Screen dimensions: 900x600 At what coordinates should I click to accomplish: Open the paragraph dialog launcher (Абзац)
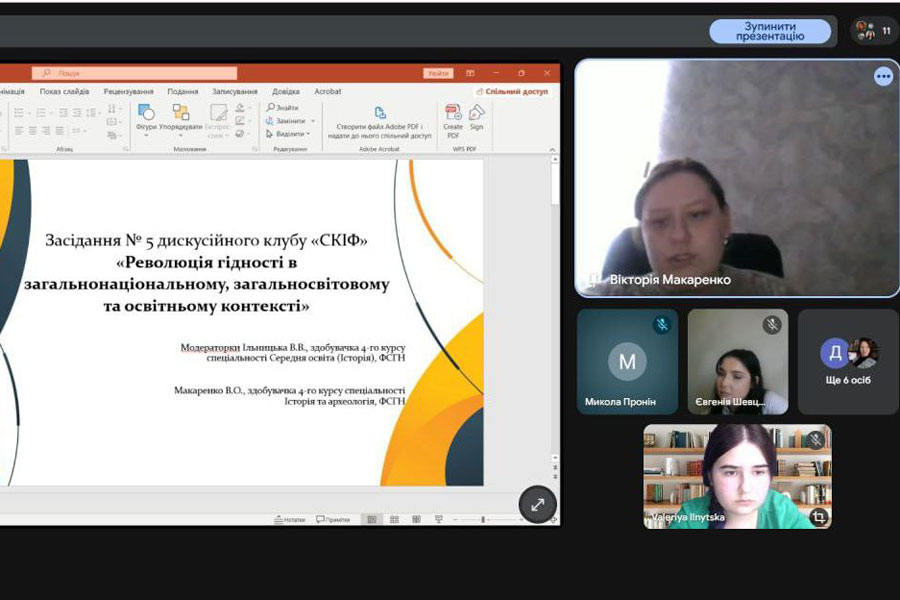coord(126,149)
